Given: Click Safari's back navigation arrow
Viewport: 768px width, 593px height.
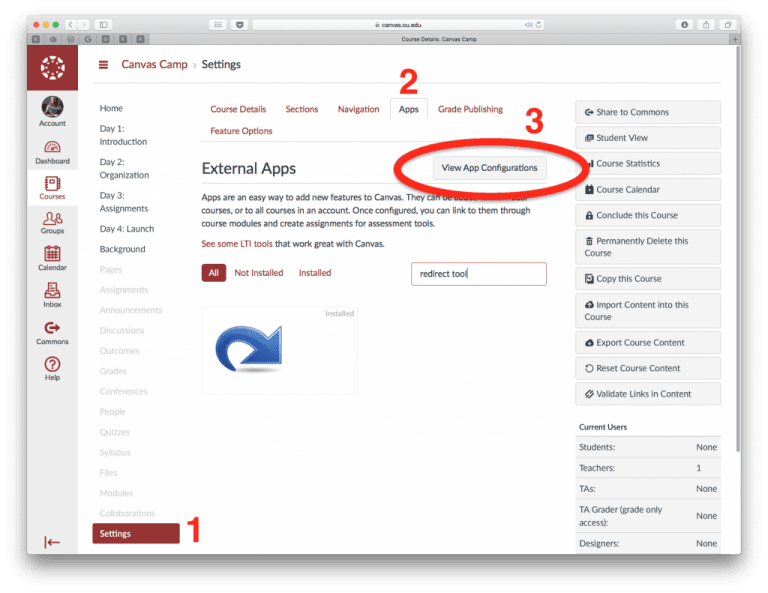Looking at the screenshot, I should (71, 24).
